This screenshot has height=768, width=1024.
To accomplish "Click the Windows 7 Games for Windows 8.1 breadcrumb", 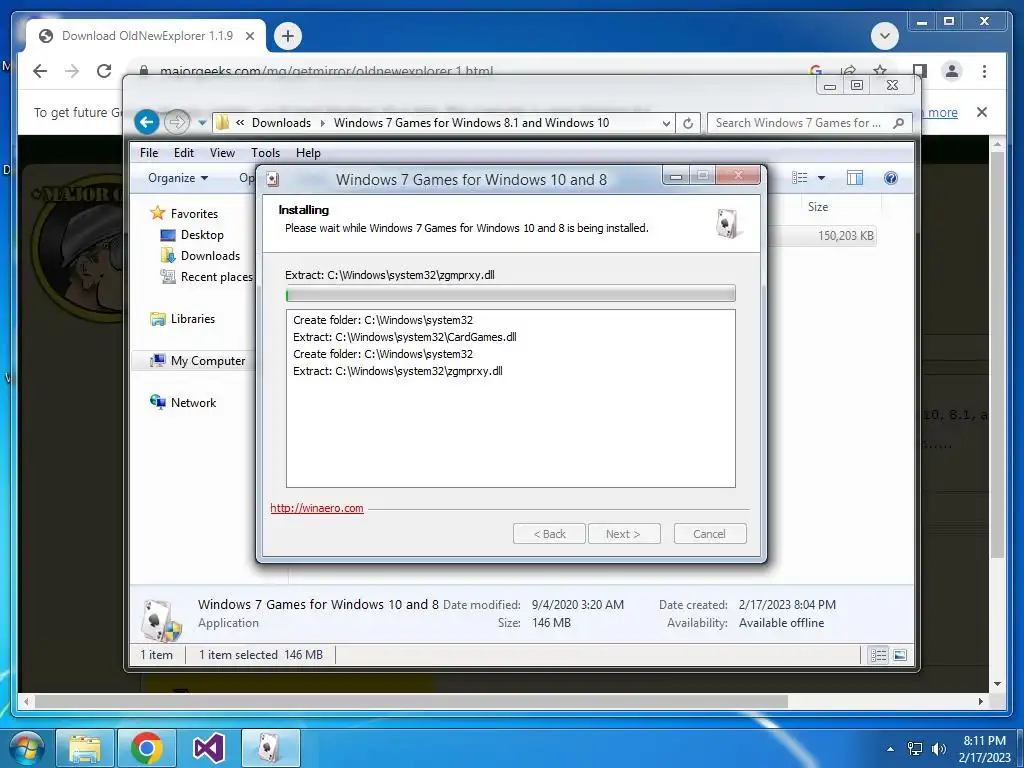I will (x=472, y=123).
